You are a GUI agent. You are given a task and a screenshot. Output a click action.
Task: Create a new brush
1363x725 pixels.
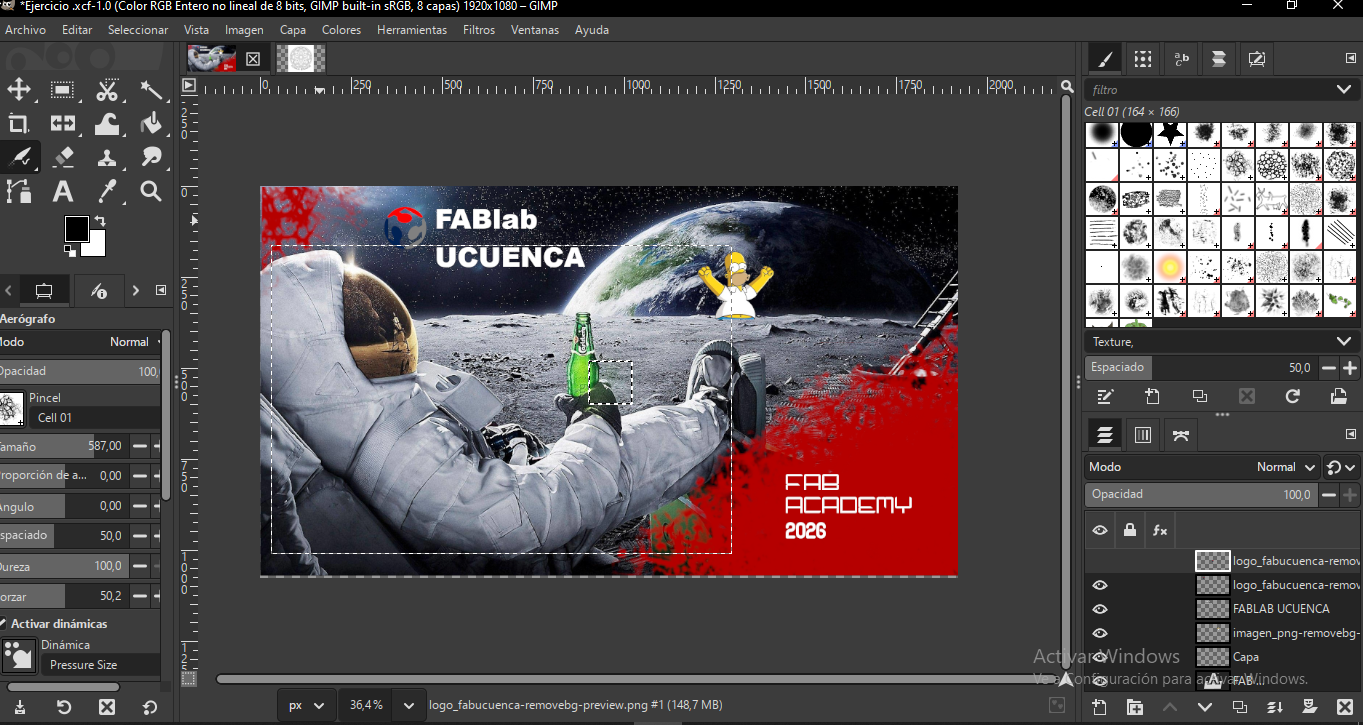[x=1152, y=397]
